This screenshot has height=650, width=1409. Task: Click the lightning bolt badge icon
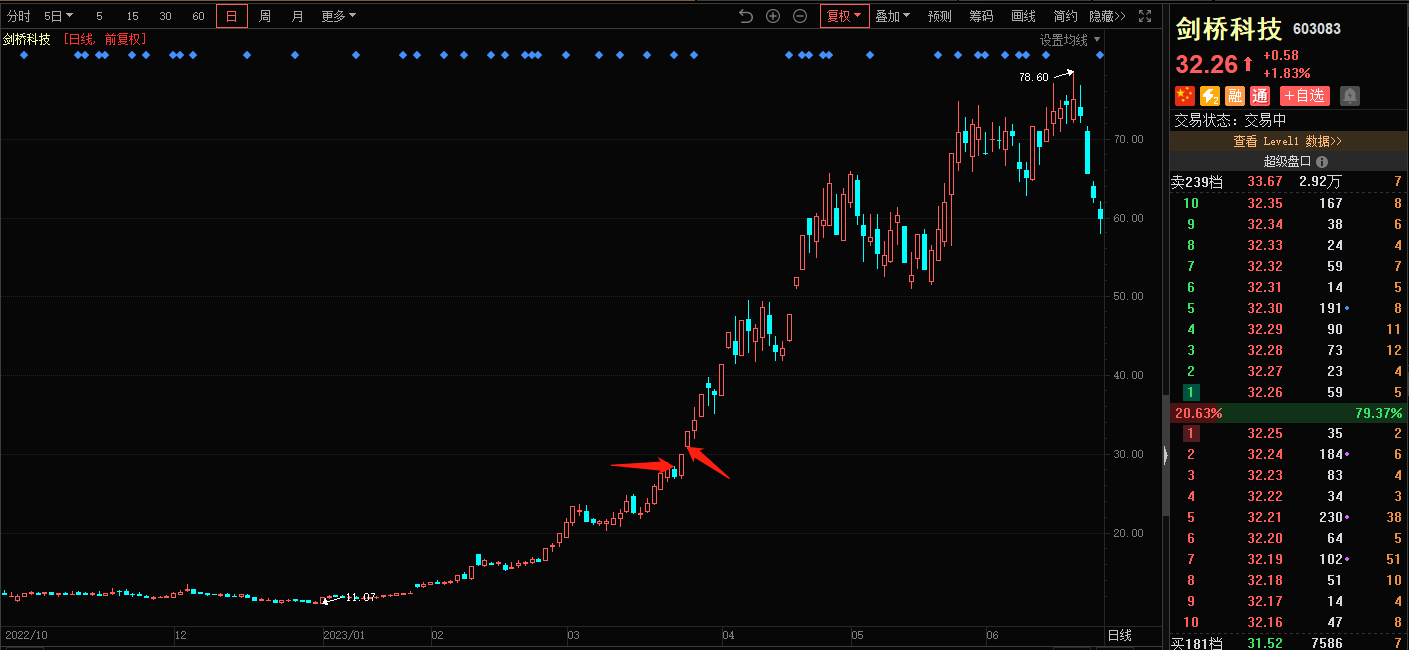(1209, 96)
